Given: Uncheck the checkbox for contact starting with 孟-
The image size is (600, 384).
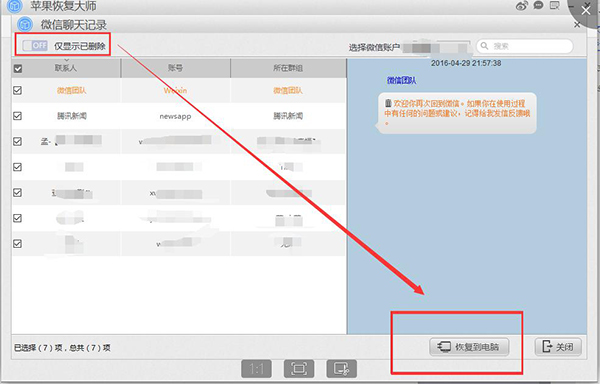Looking at the screenshot, I should (x=18, y=142).
